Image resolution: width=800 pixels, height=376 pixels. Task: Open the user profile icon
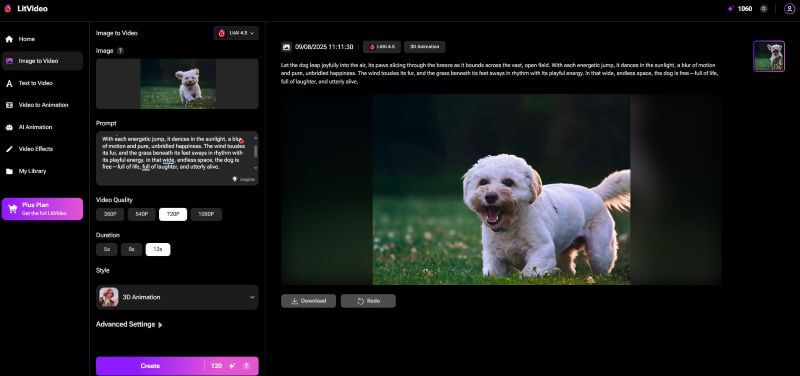(x=789, y=9)
